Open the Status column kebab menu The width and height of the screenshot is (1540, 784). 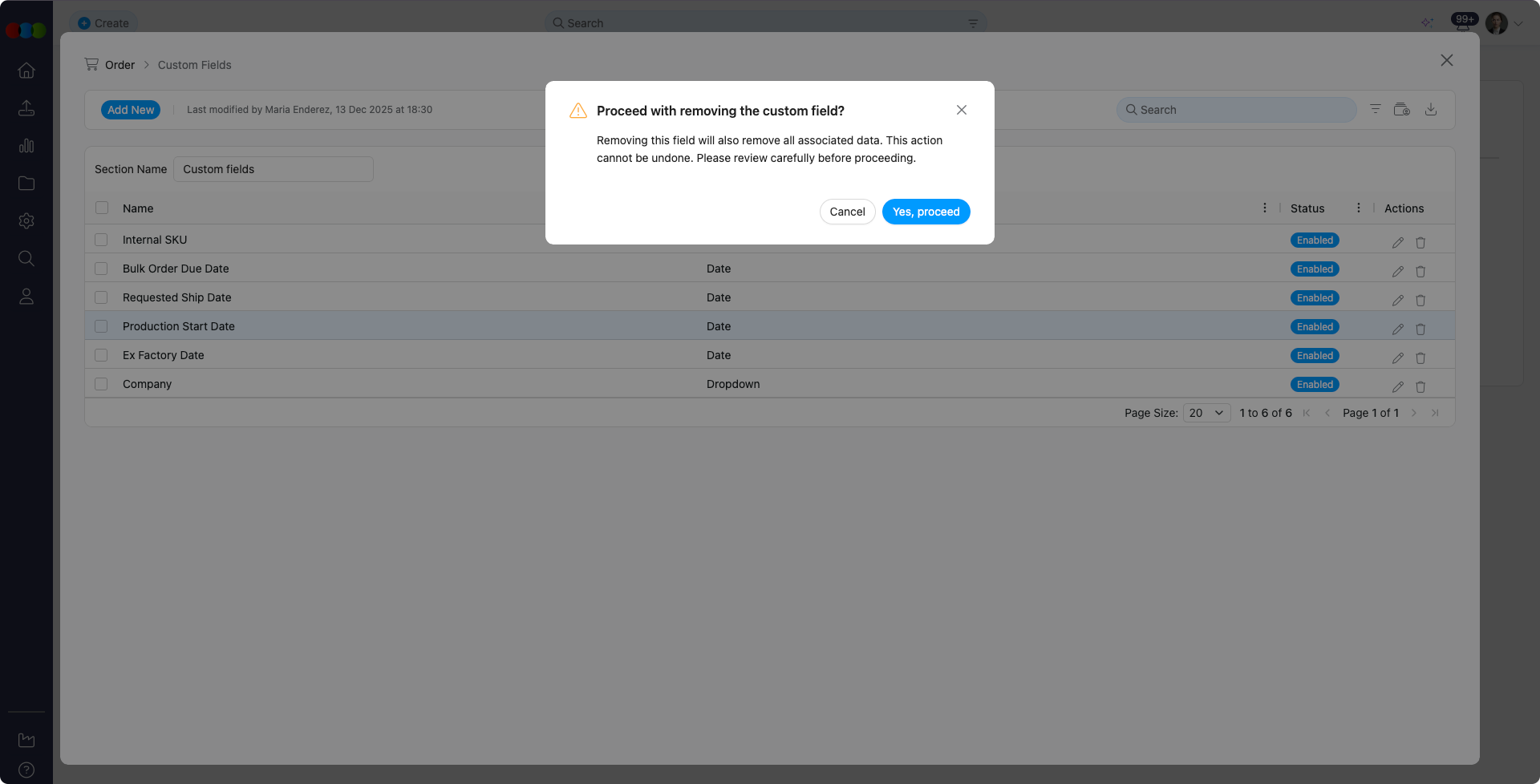[1359, 207]
